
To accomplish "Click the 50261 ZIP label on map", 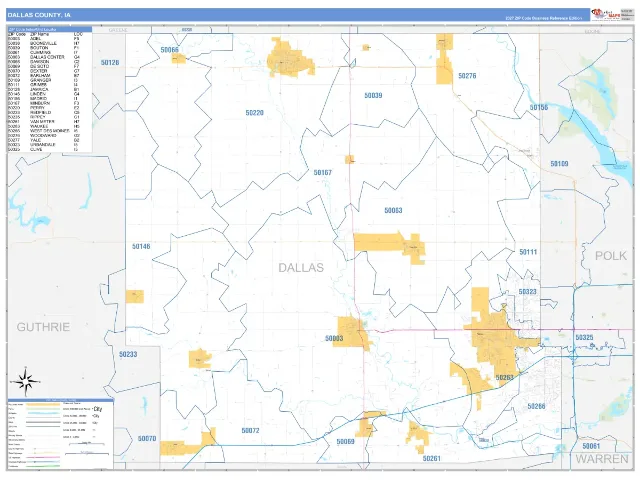I will point(431,459).
